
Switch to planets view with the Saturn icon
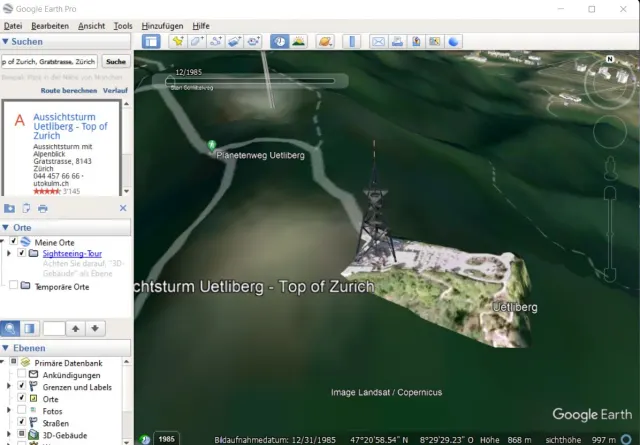pyautogui.click(x=325, y=41)
